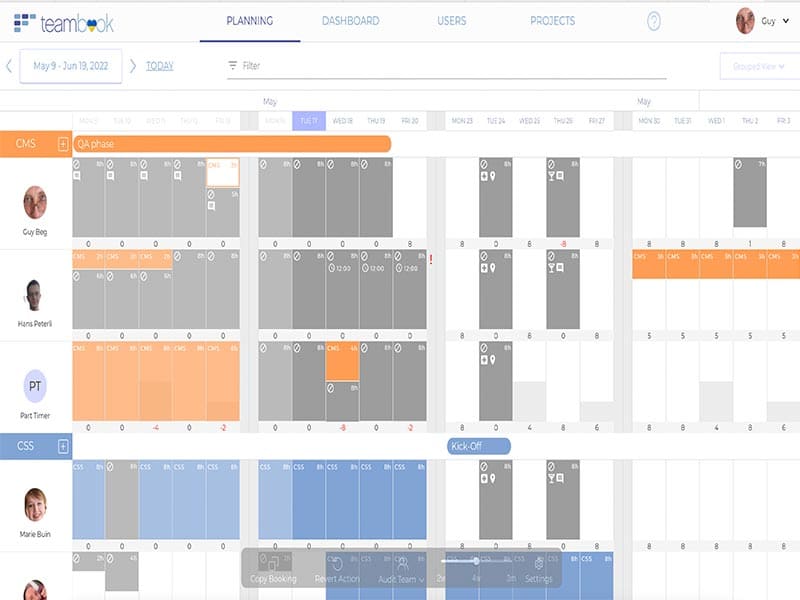Image resolution: width=800 pixels, height=600 pixels.
Task: Open the Grouped View dropdown
Action: pos(759,66)
